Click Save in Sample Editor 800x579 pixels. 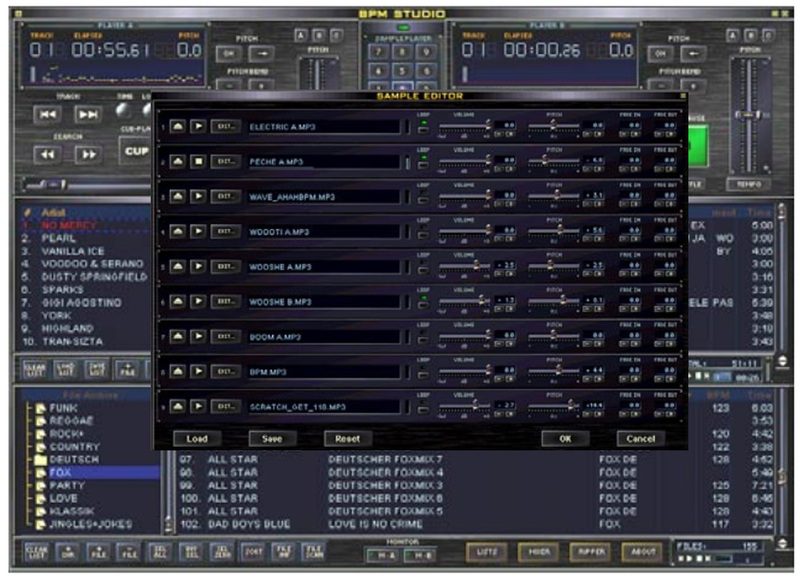coord(272,439)
